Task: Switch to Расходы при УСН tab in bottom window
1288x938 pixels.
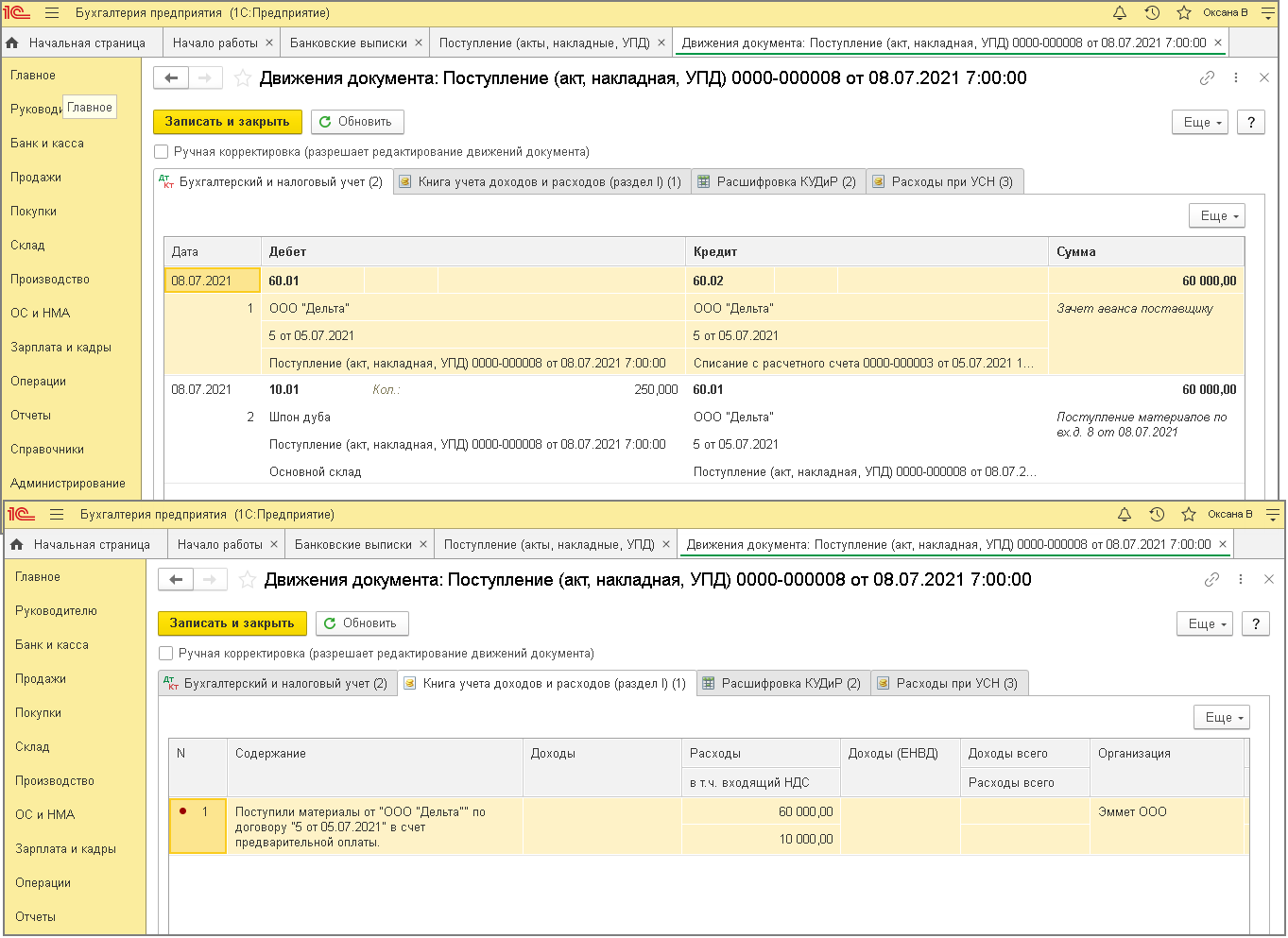Action: pos(948,684)
